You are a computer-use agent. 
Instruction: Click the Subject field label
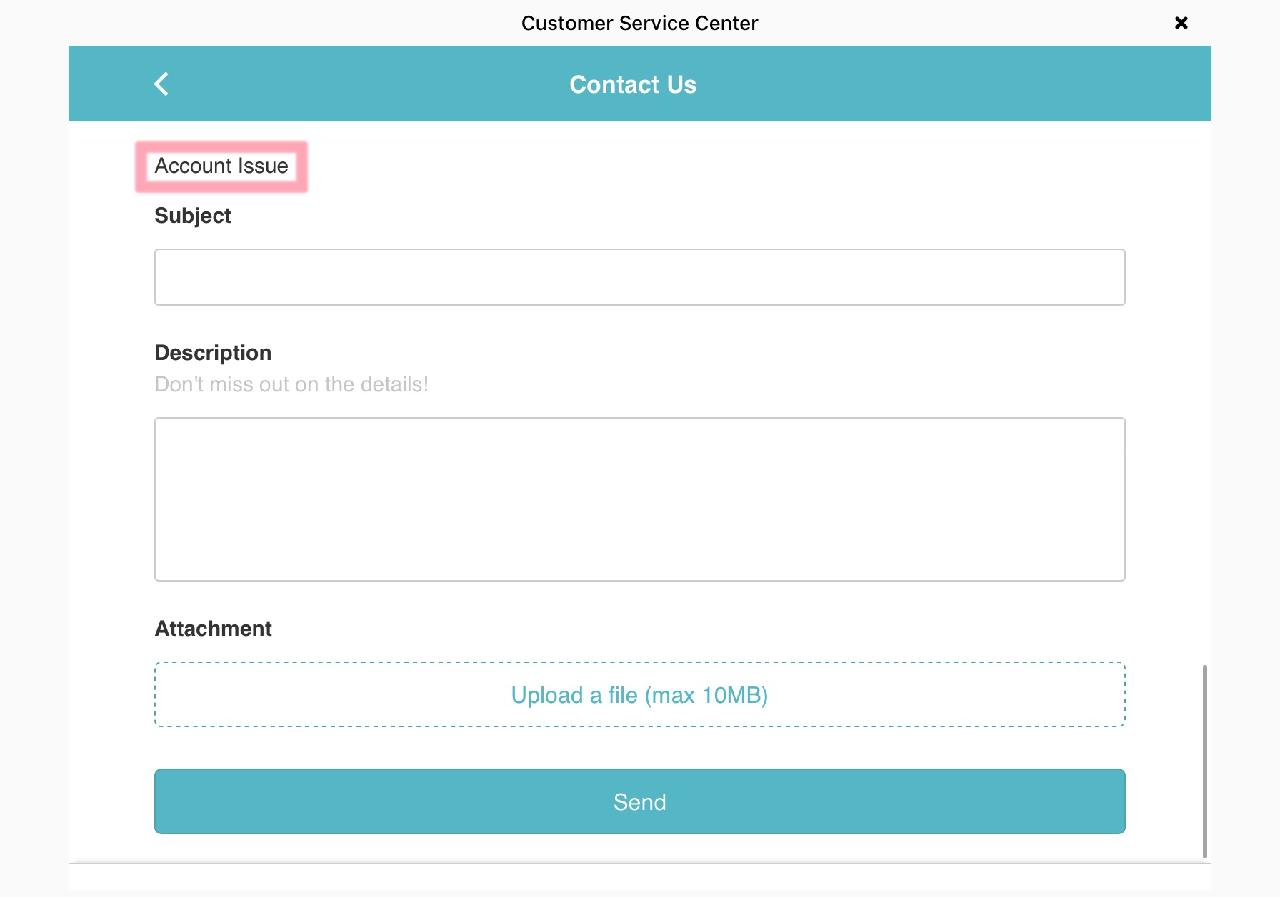click(193, 216)
